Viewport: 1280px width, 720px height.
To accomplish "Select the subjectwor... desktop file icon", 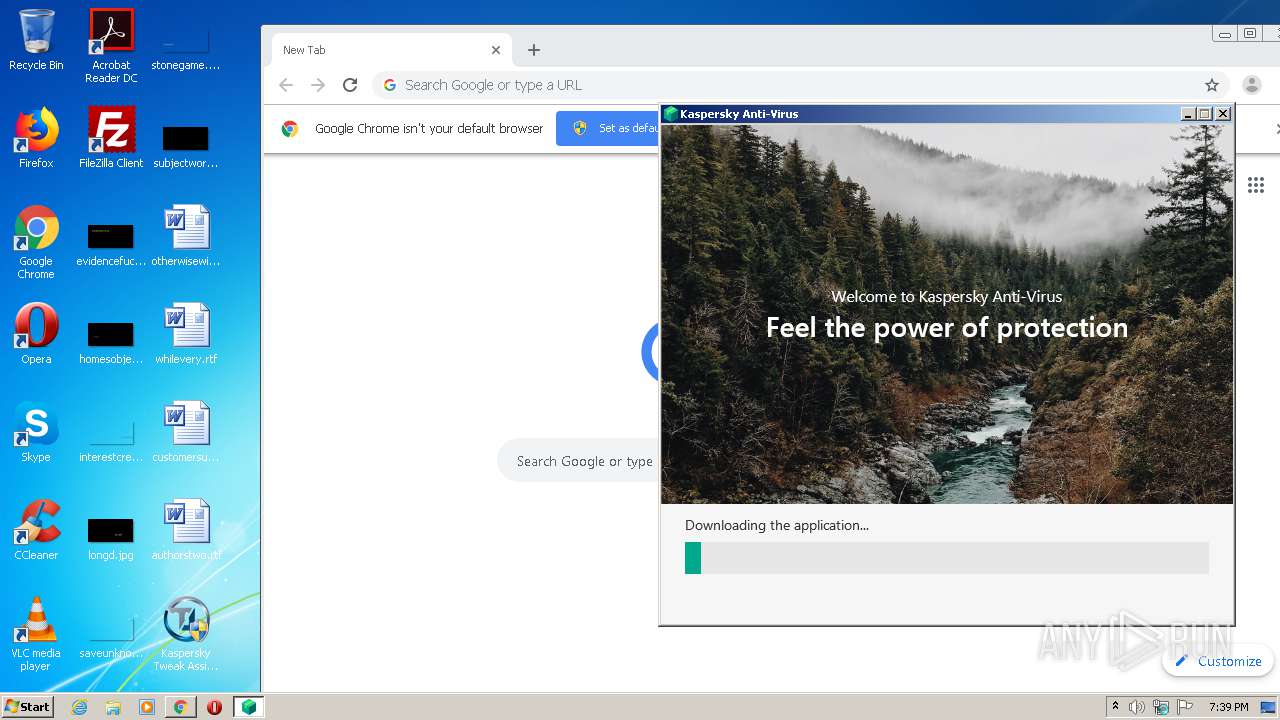I will [x=185, y=145].
